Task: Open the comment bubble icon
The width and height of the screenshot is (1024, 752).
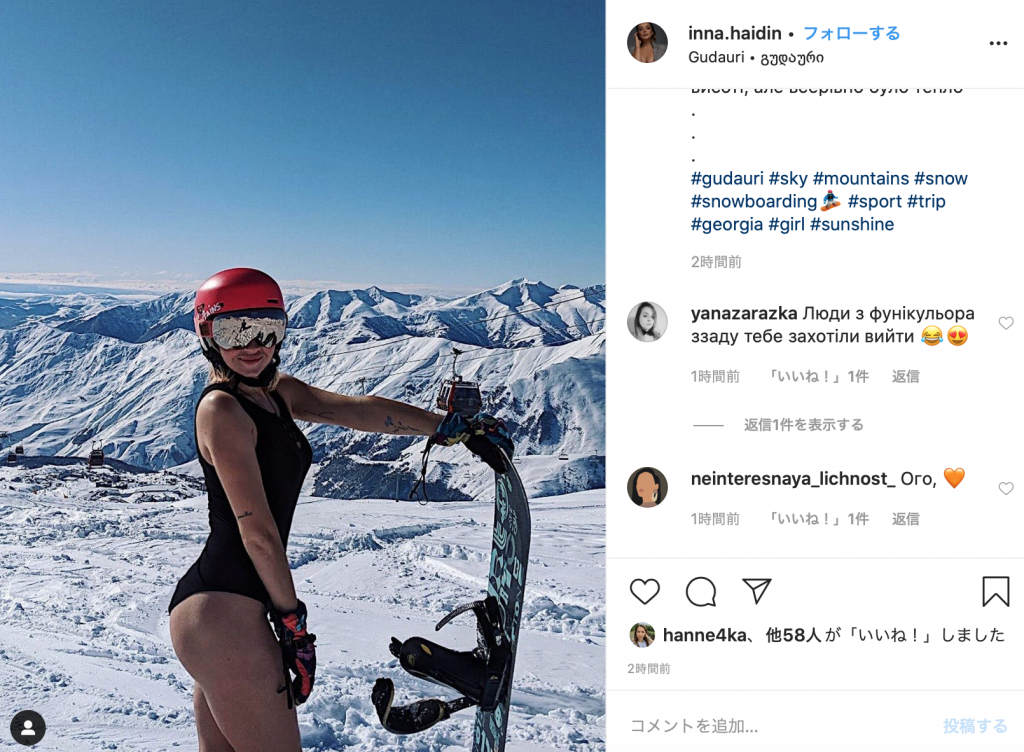Action: (701, 591)
